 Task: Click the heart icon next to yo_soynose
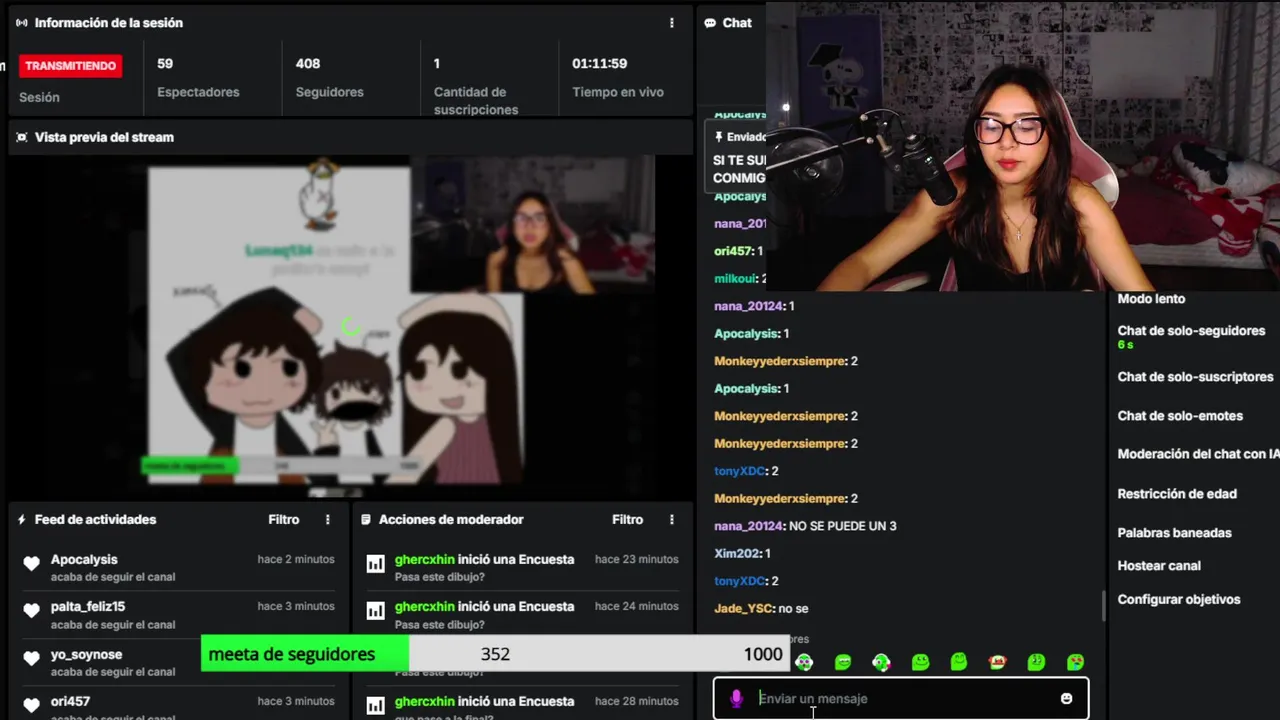click(x=31, y=657)
